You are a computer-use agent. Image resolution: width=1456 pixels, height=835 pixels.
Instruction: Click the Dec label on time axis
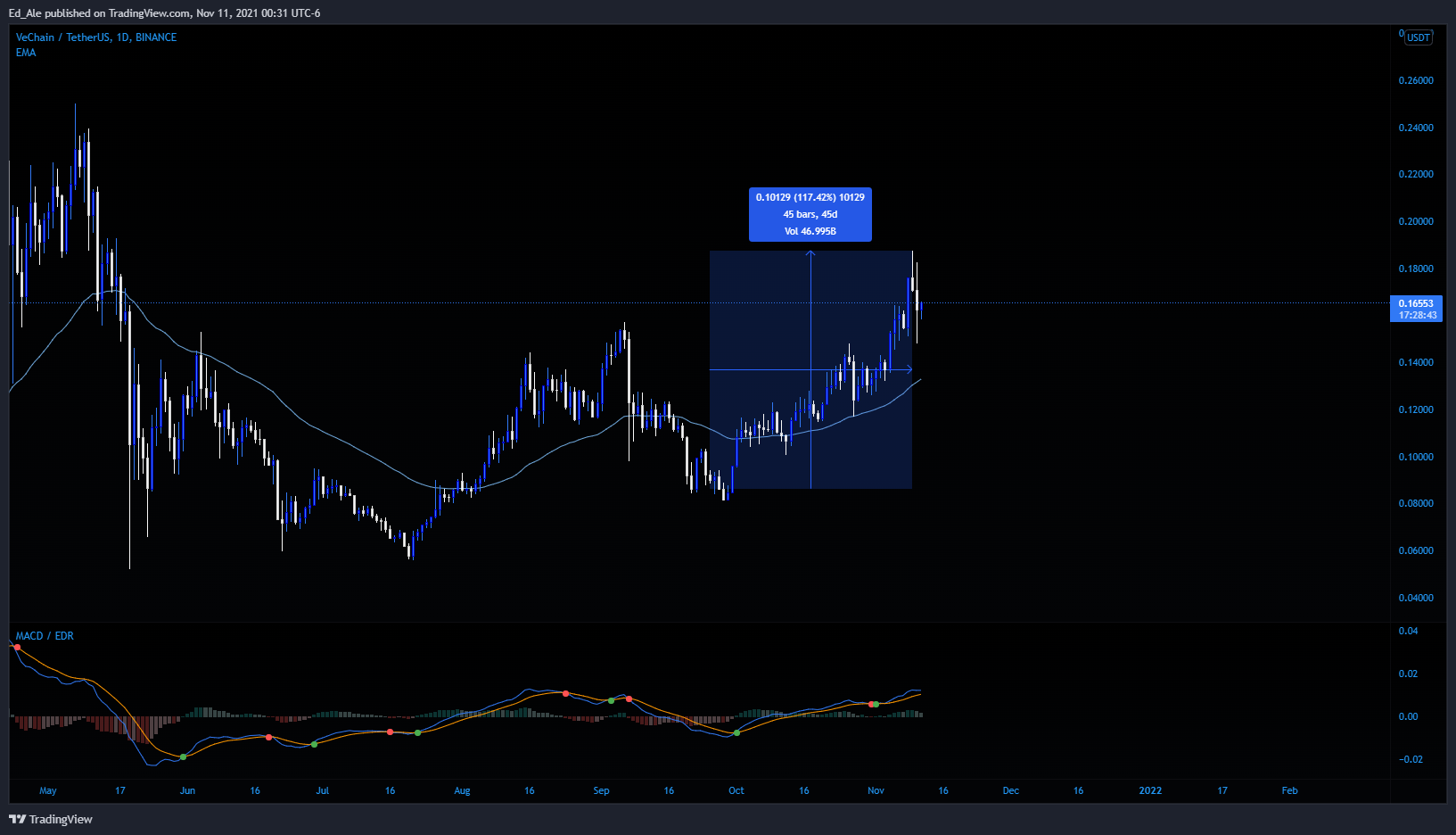[x=1011, y=790]
